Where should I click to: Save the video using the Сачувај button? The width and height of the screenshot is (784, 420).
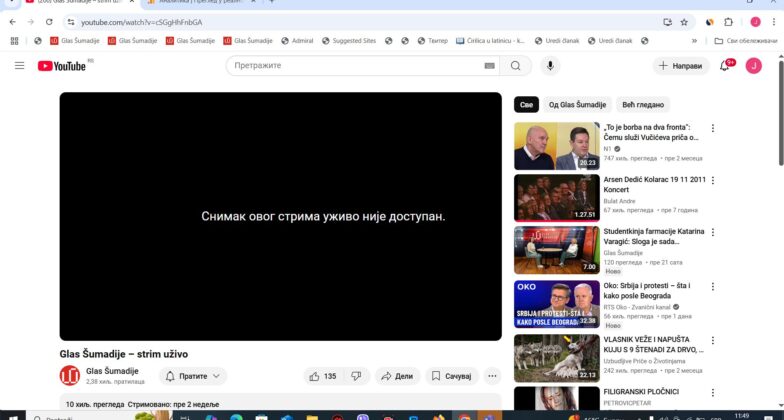[x=451, y=376]
